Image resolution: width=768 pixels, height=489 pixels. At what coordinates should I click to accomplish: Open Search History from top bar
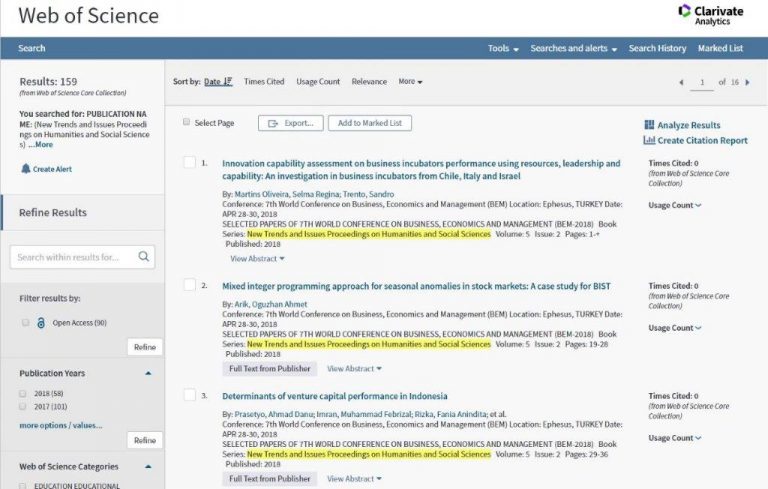(657, 48)
